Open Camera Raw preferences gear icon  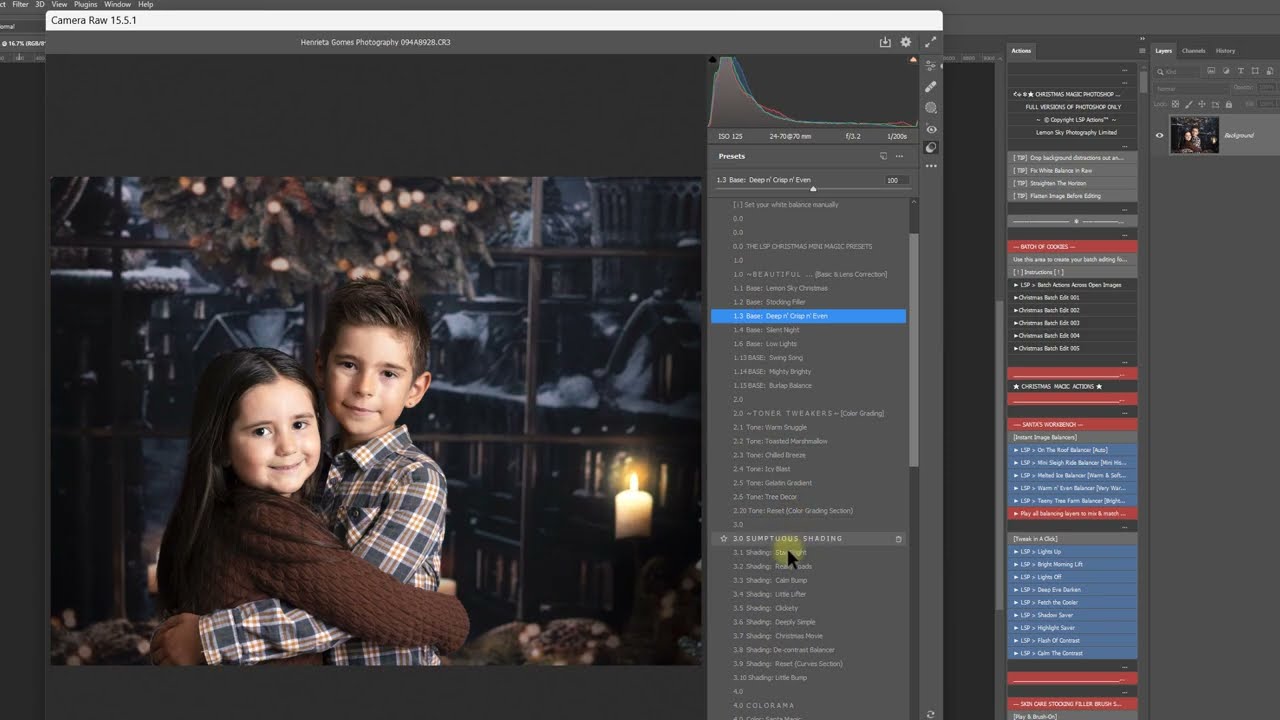[906, 42]
